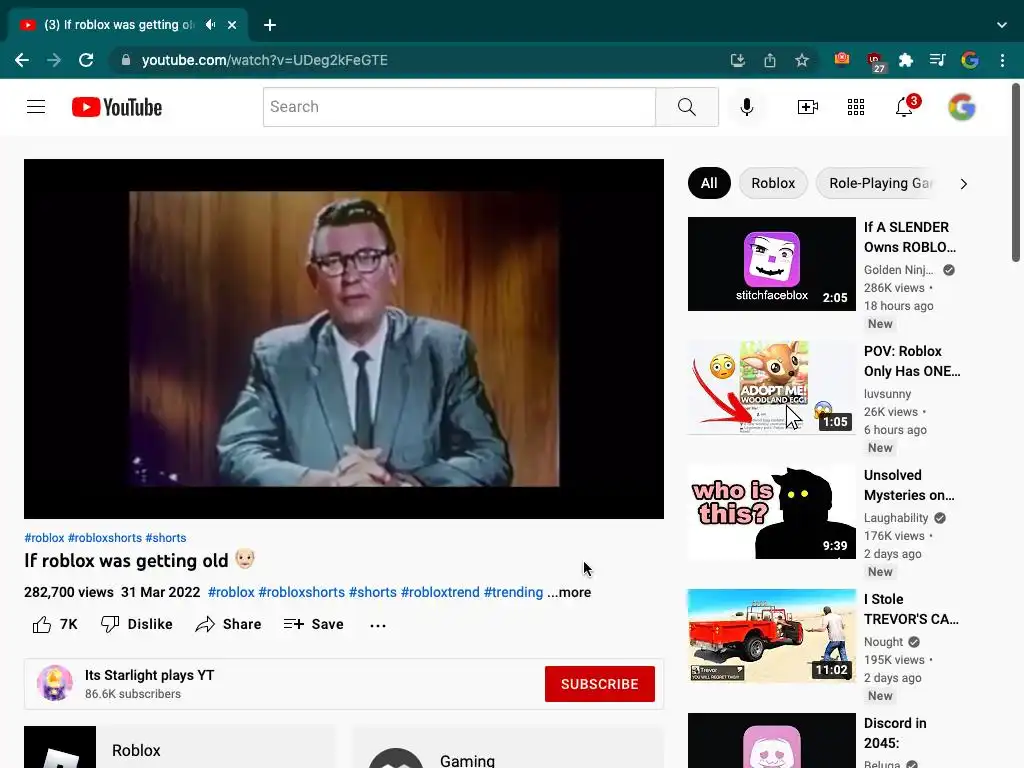1024x768 pixels.
Task: Open a new browser tab
Action: tap(270, 25)
